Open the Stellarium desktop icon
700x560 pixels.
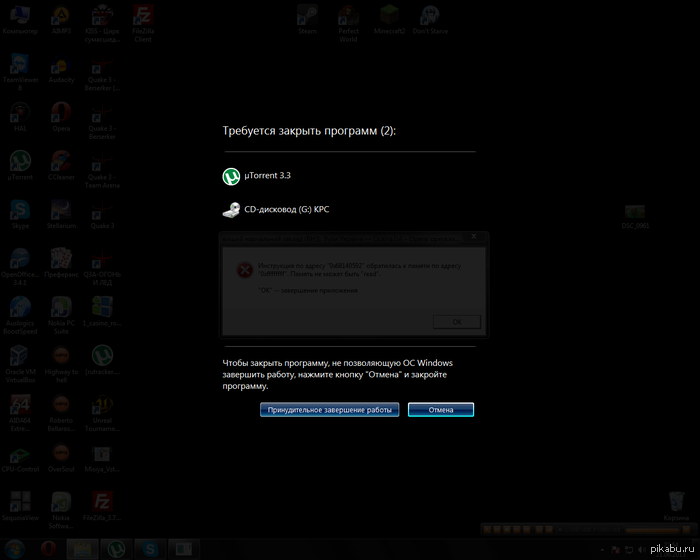tap(61, 210)
